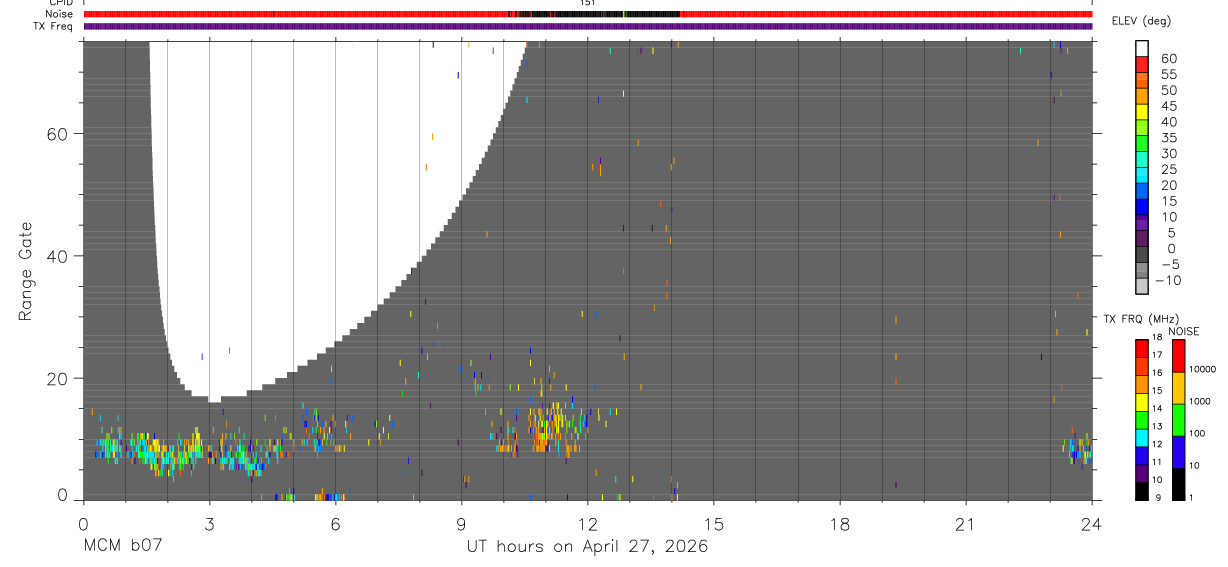Click the cyan swatch in TX FRQ legend
Image resolution: width=1228 pixels, height=567 pixels.
[x=1142, y=439]
